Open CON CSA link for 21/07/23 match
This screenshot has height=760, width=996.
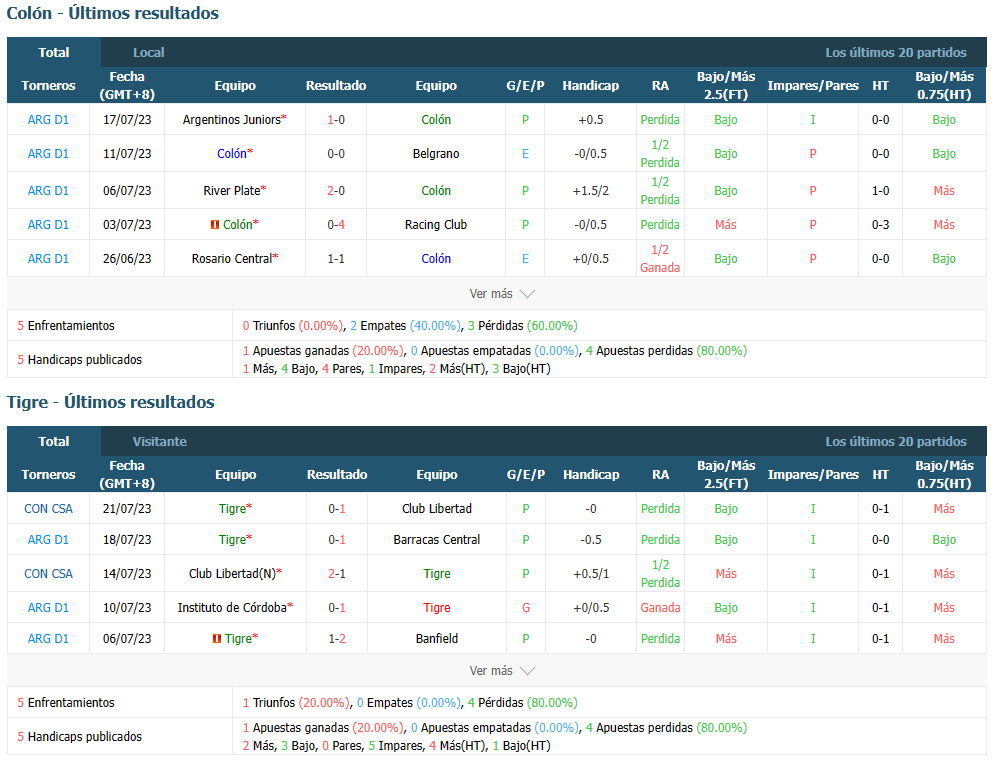click(x=48, y=508)
